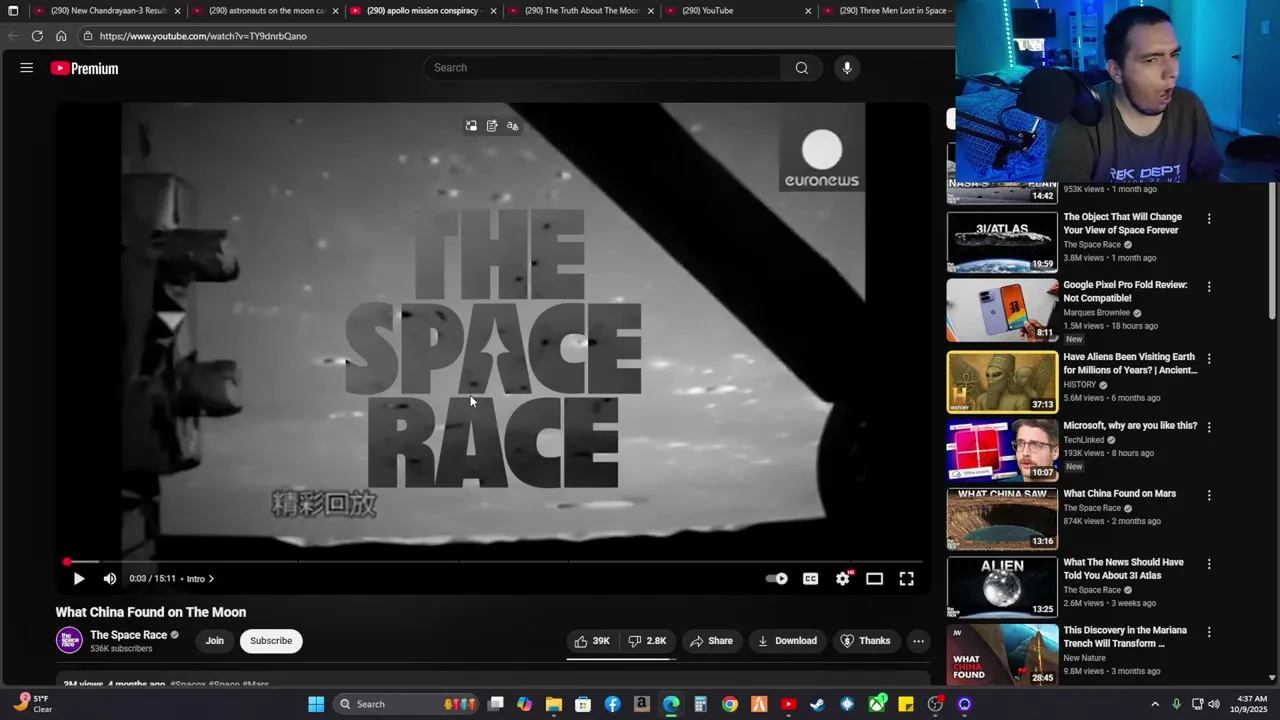Open the Ancient Aliens HISTORY thumbnail
The image size is (1280, 720).
point(1002,382)
